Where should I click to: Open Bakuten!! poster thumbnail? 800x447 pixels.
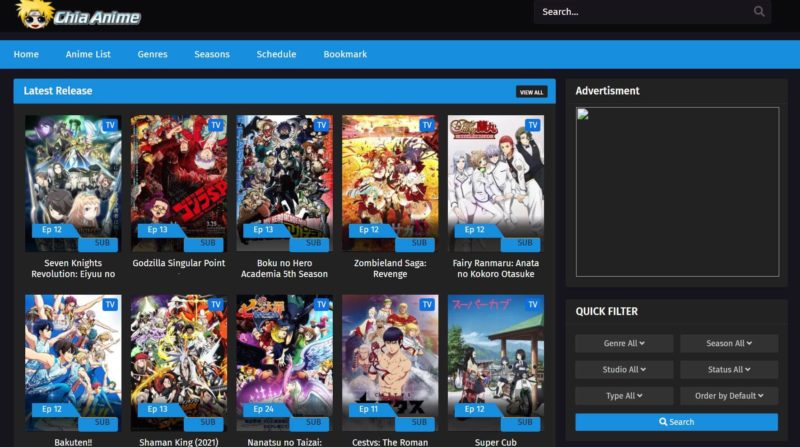tap(73, 363)
